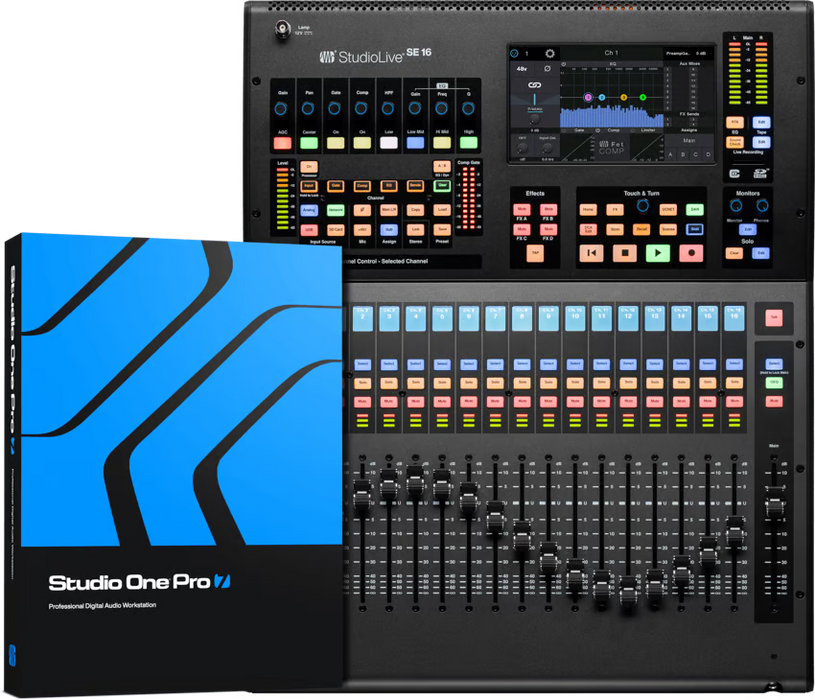Select Home in the Touch & Turn section

(x=589, y=209)
